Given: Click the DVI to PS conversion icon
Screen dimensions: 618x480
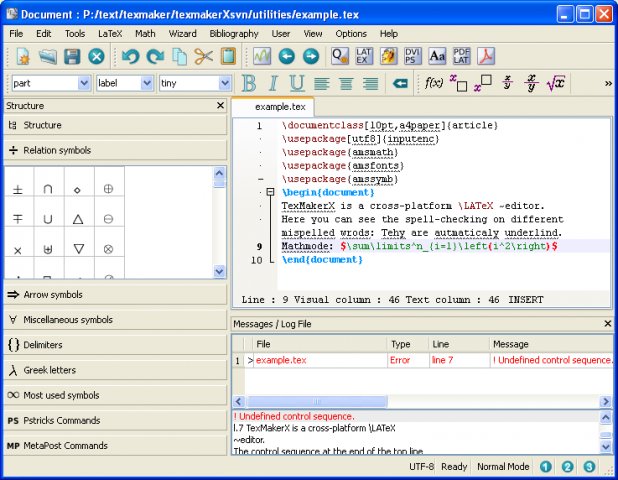Looking at the screenshot, I should pyautogui.click(x=412, y=56).
